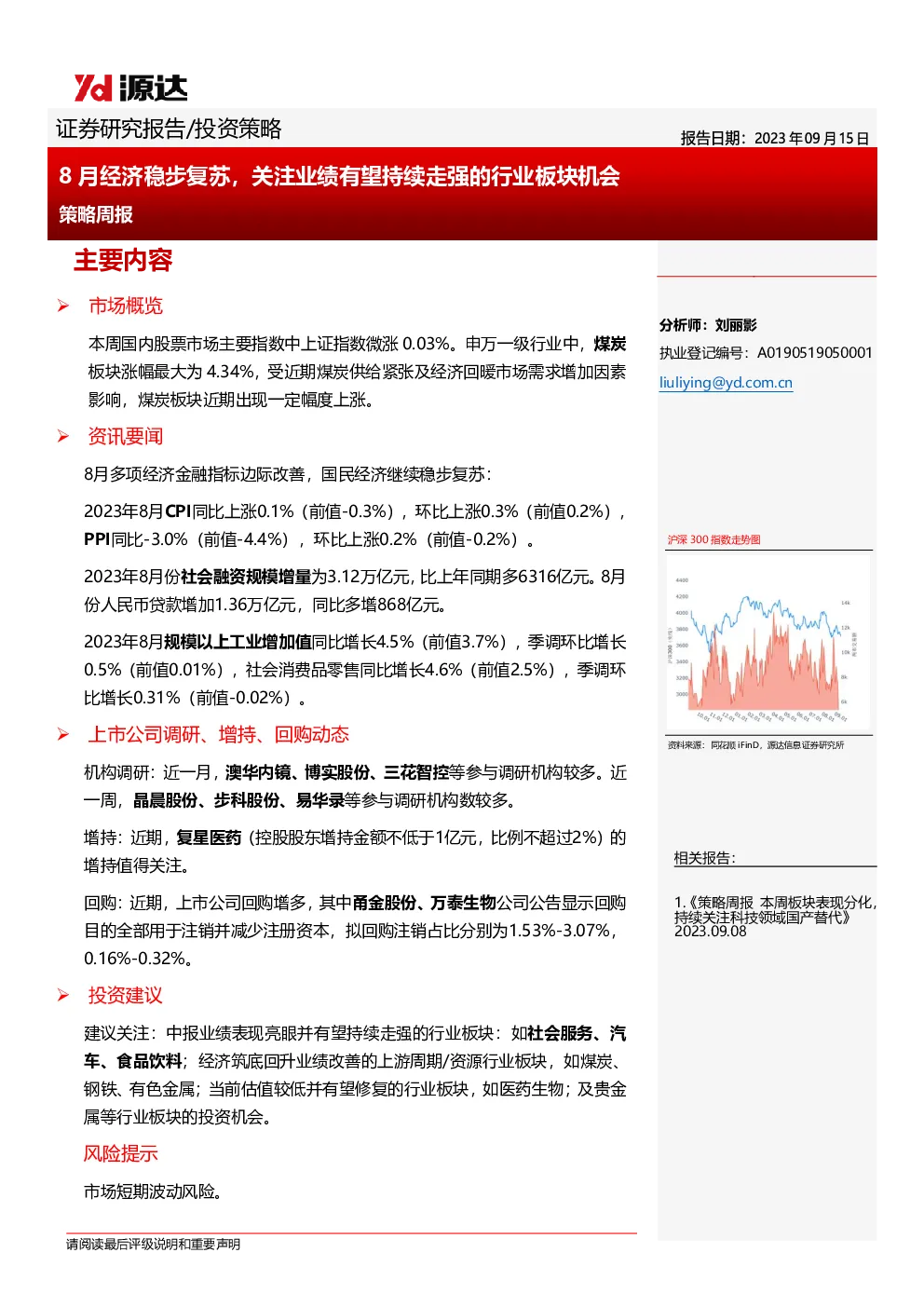Select the heading 主要内容

click(123, 261)
